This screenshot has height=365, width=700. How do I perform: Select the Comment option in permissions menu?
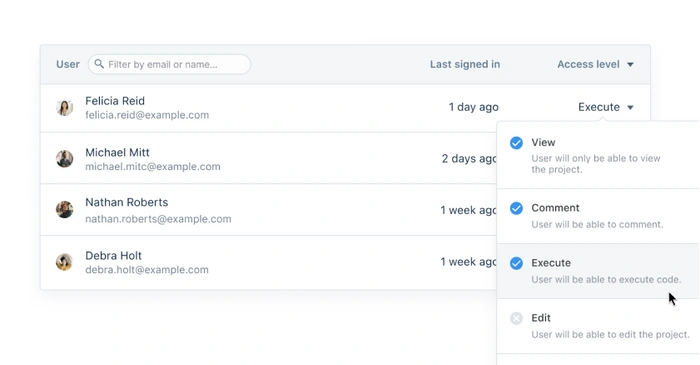[x=598, y=216]
